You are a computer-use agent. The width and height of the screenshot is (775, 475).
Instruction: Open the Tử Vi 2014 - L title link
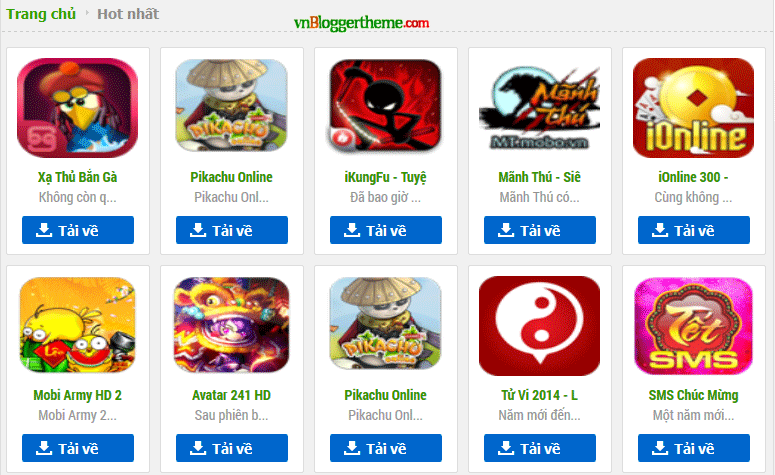pyautogui.click(x=539, y=395)
